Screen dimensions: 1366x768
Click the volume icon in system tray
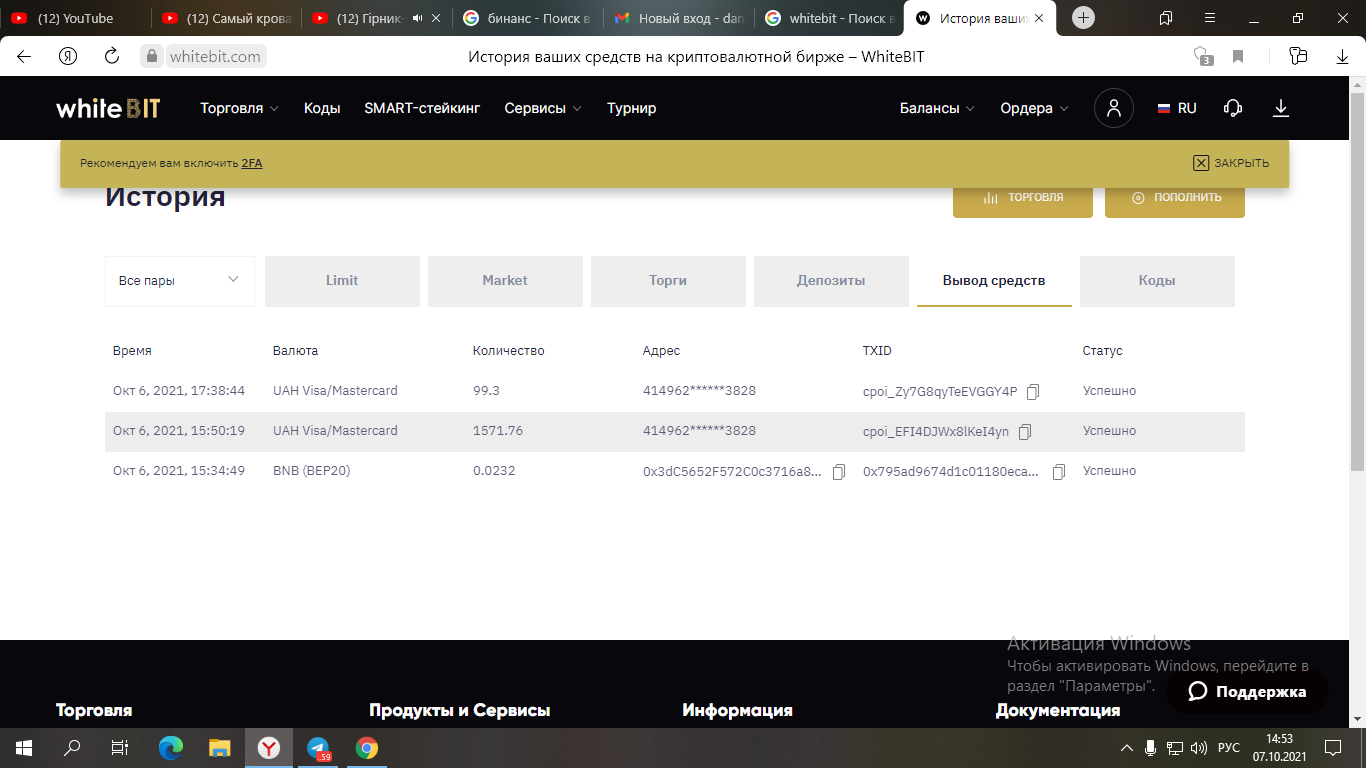[x=1199, y=748]
